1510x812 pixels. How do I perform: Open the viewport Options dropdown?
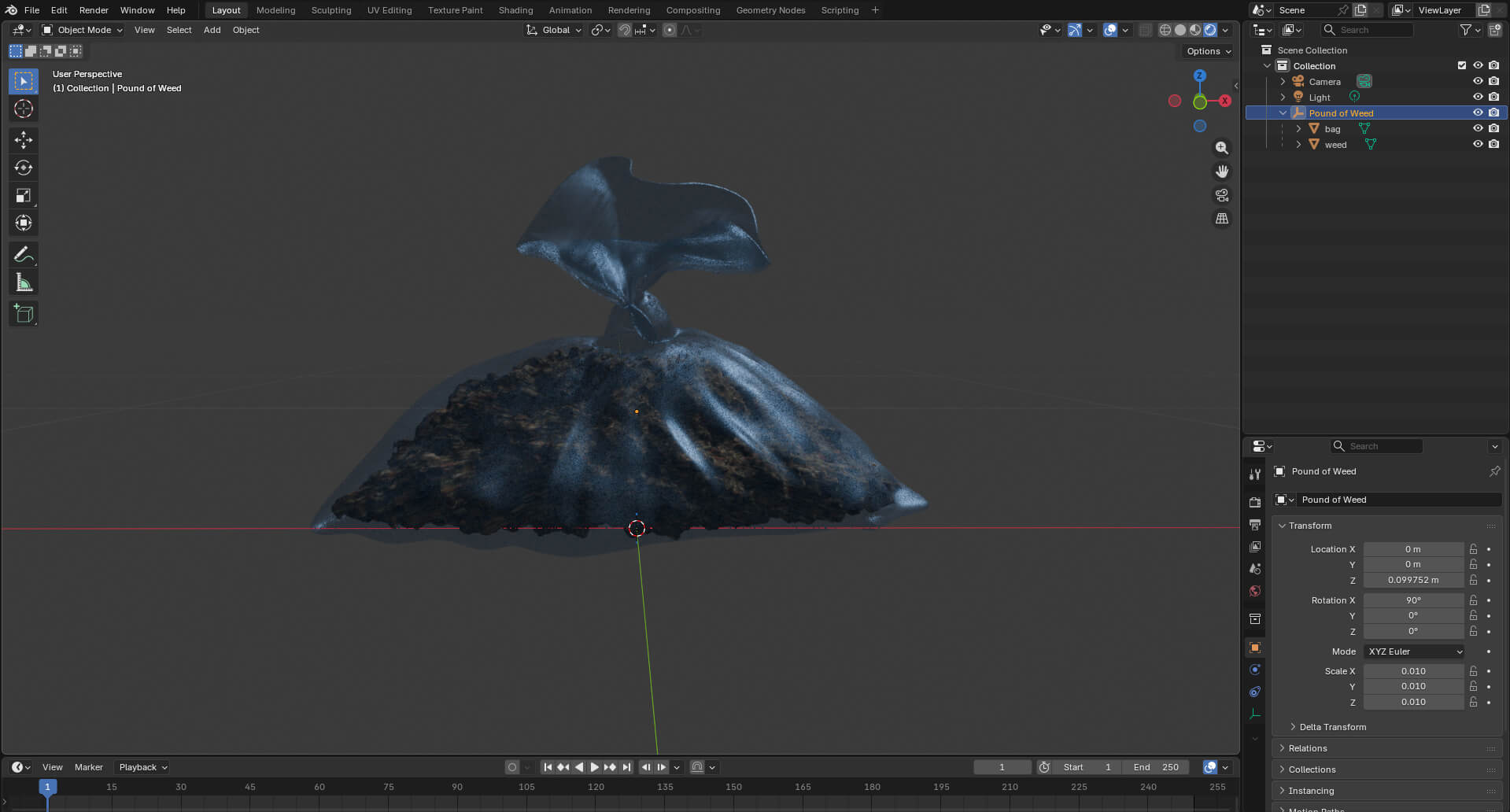(x=1209, y=51)
